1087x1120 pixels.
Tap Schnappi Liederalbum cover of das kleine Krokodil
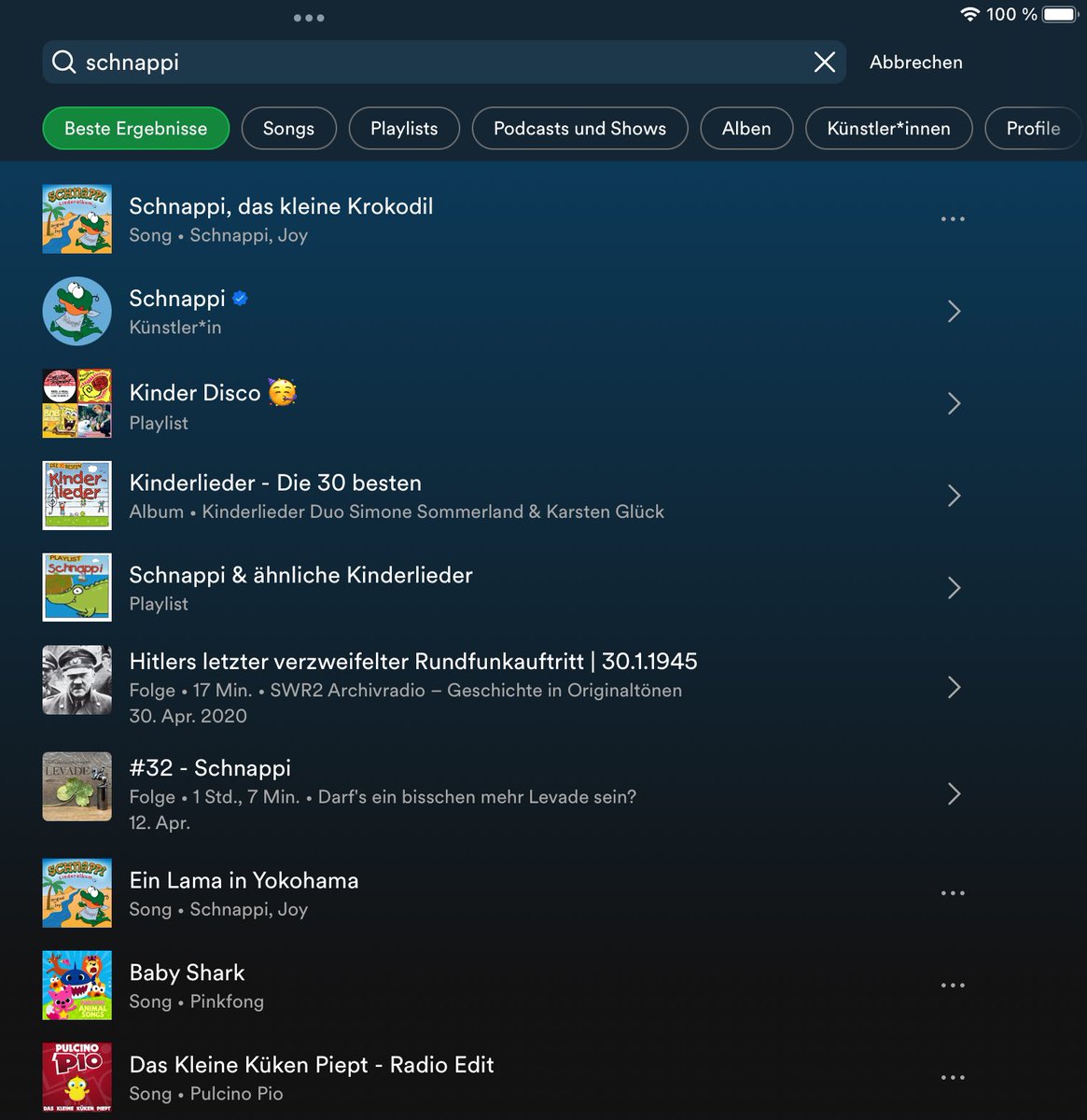tap(77, 219)
